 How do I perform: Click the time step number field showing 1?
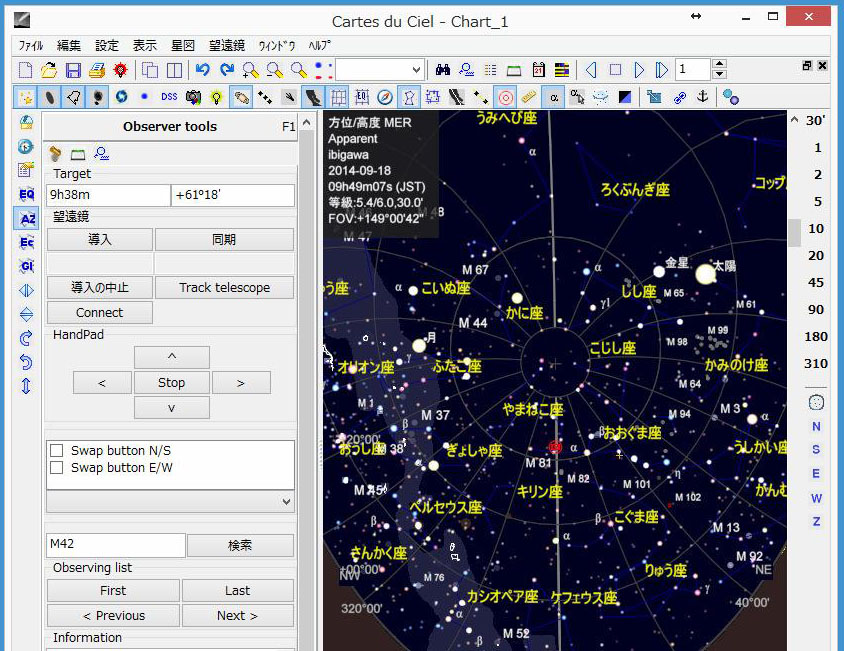click(x=693, y=69)
